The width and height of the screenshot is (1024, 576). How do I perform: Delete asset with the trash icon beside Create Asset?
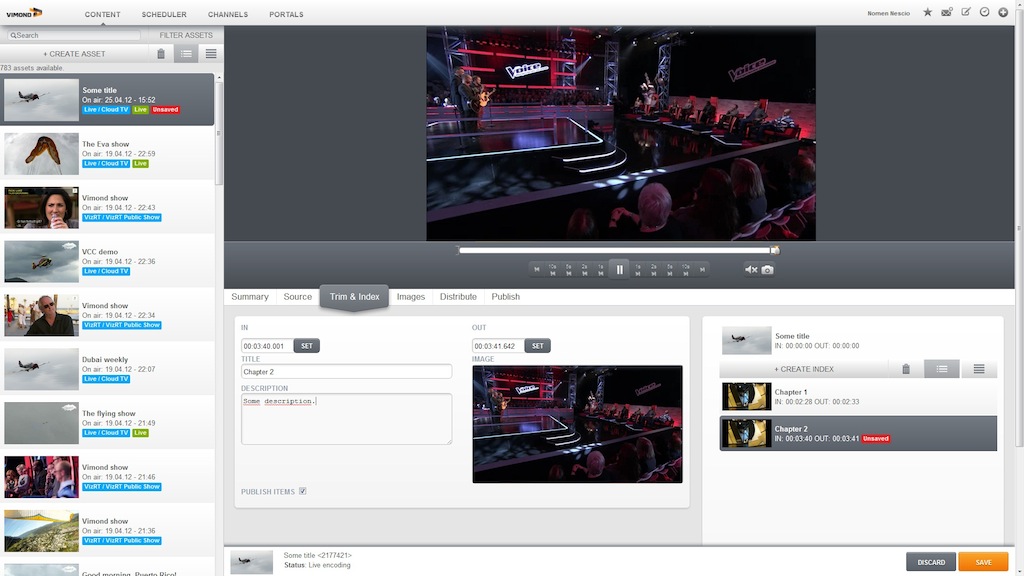(x=161, y=54)
